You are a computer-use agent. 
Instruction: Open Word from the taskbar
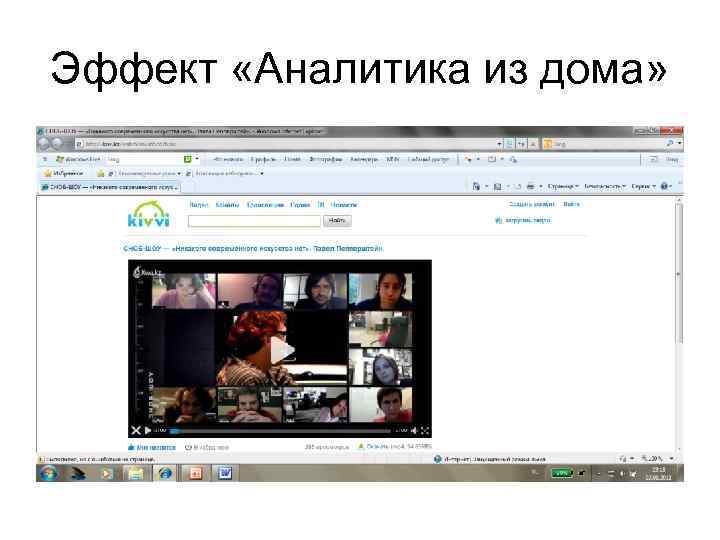[225, 473]
